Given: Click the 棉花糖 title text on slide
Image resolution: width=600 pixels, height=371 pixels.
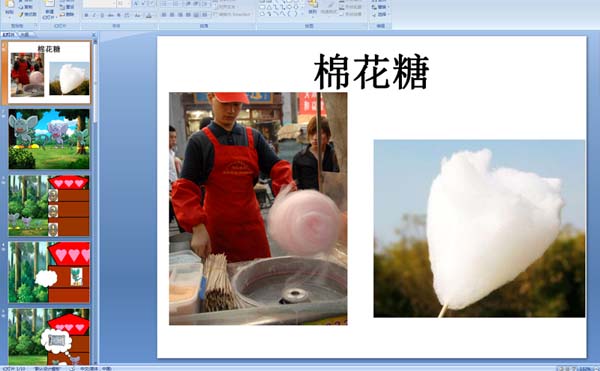Looking at the screenshot, I should click(371, 72).
